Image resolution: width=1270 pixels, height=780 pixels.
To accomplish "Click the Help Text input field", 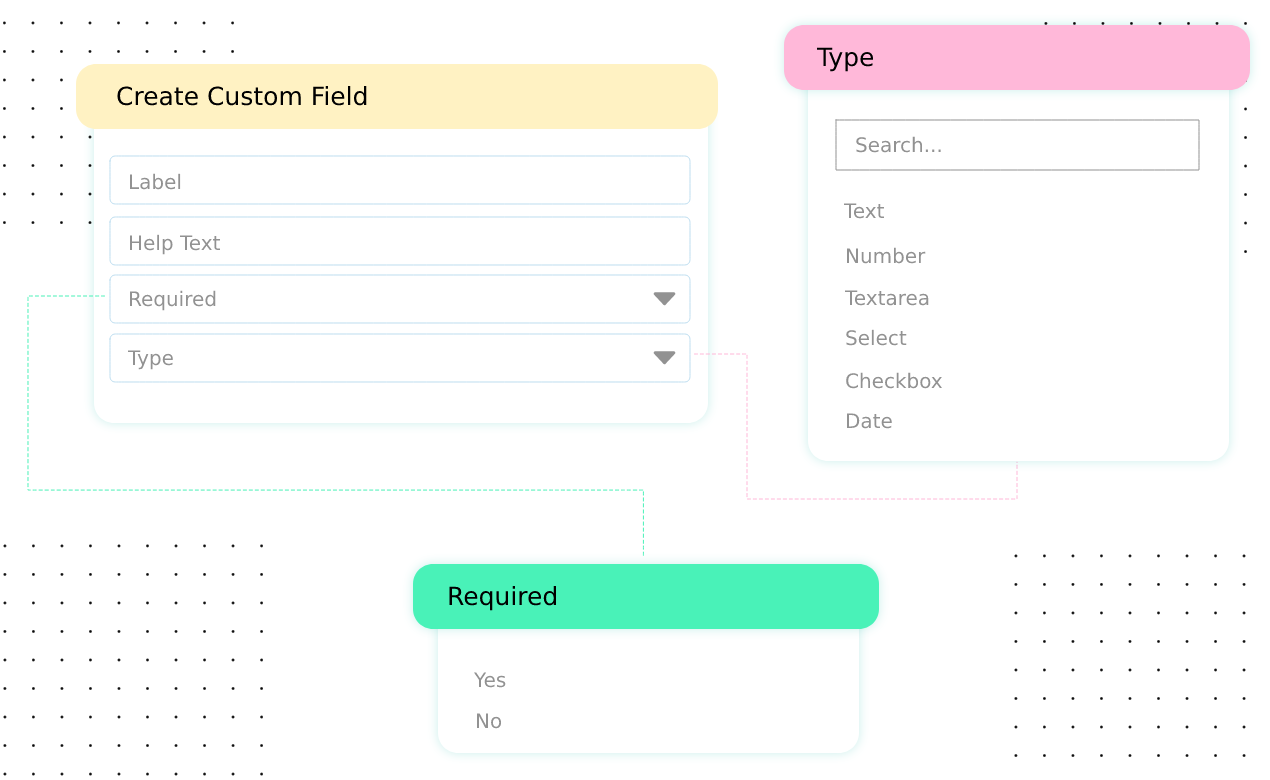I will point(400,241).
